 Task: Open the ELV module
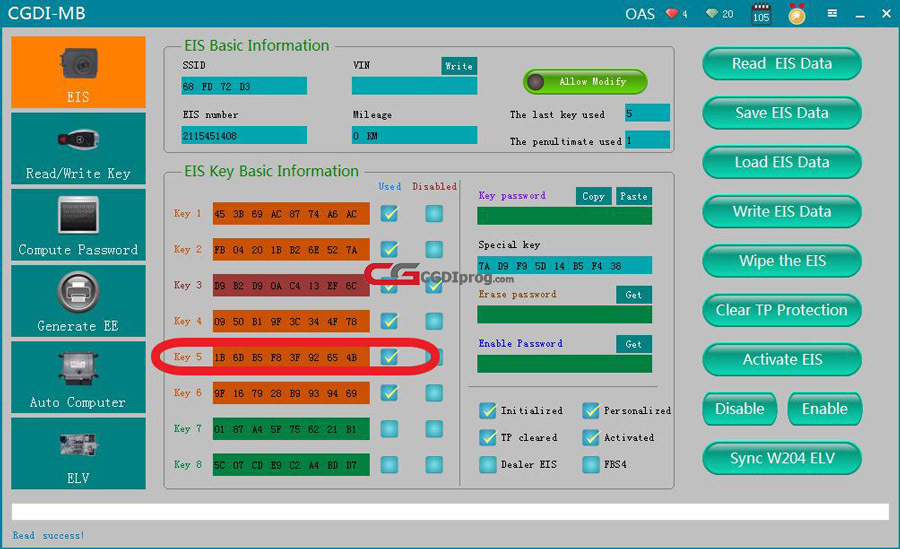coord(78,453)
